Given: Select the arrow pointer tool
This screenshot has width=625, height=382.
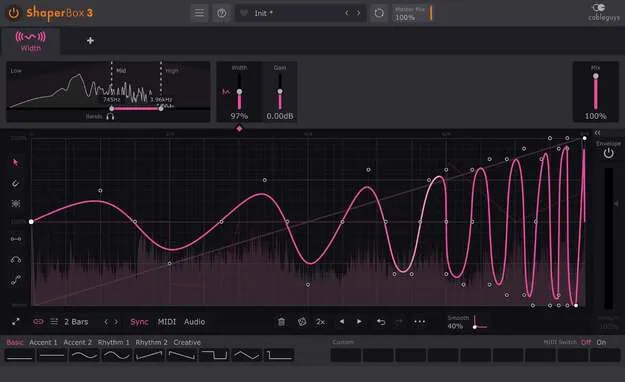Looking at the screenshot, I should click(x=16, y=162).
